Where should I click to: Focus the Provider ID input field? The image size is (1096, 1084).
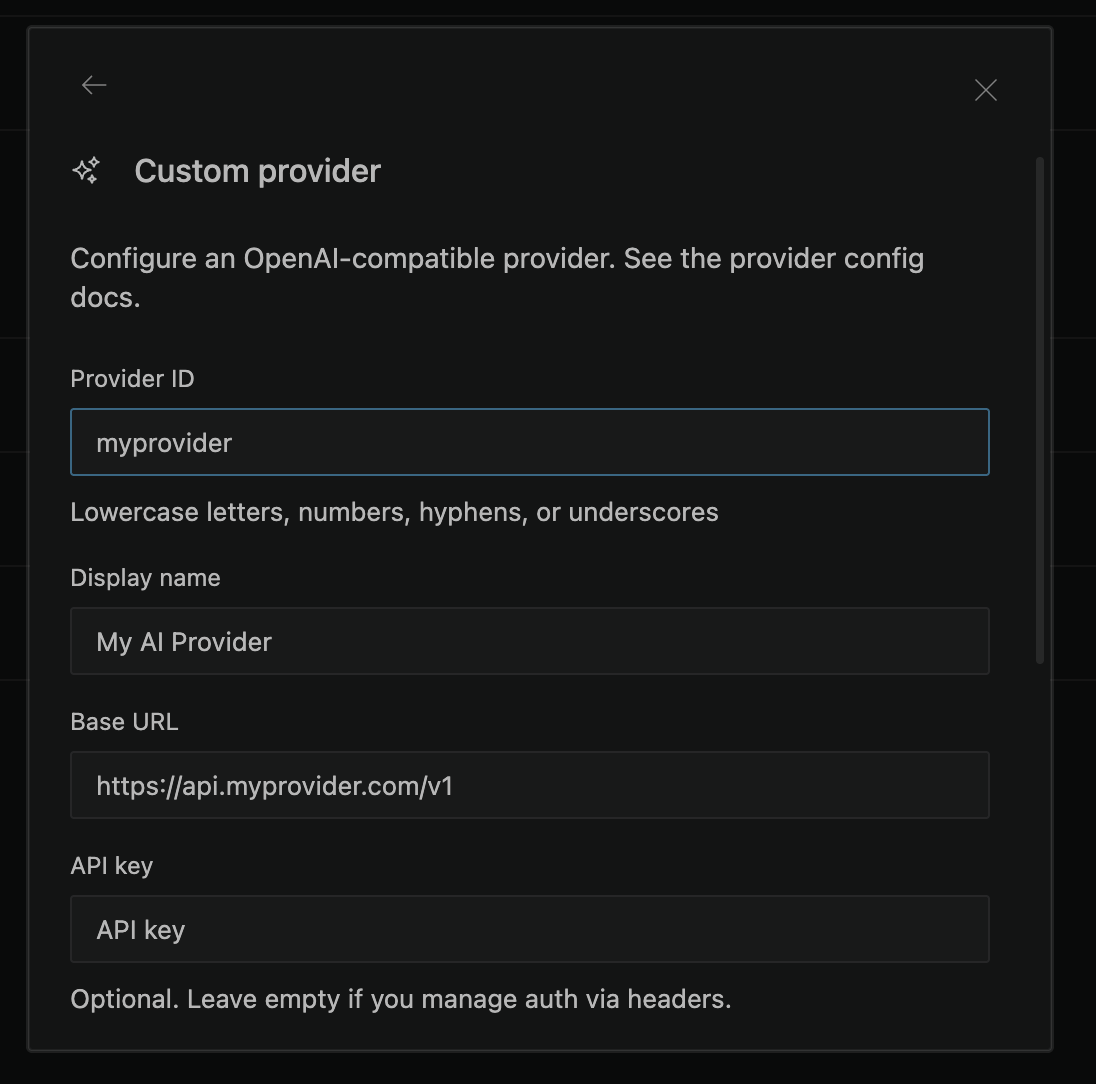pyautogui.click(x=529, y=442)
